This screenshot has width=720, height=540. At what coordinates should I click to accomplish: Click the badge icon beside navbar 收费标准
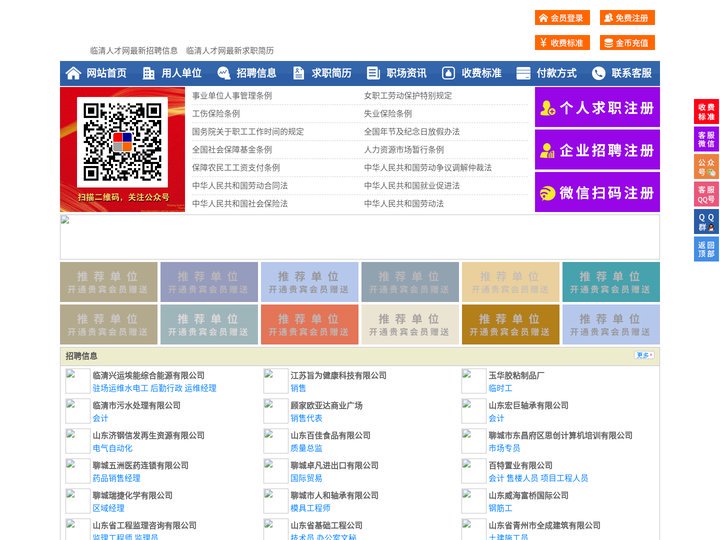[x=448, y=73]
